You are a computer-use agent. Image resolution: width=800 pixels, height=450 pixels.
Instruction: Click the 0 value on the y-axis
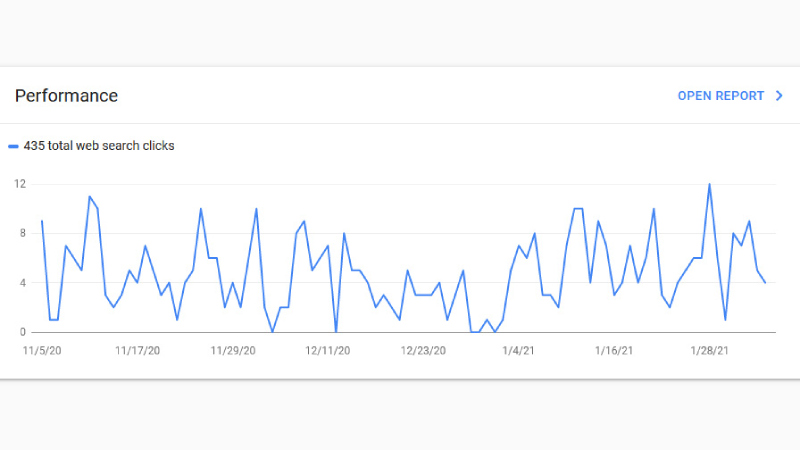tap(22, 332)
